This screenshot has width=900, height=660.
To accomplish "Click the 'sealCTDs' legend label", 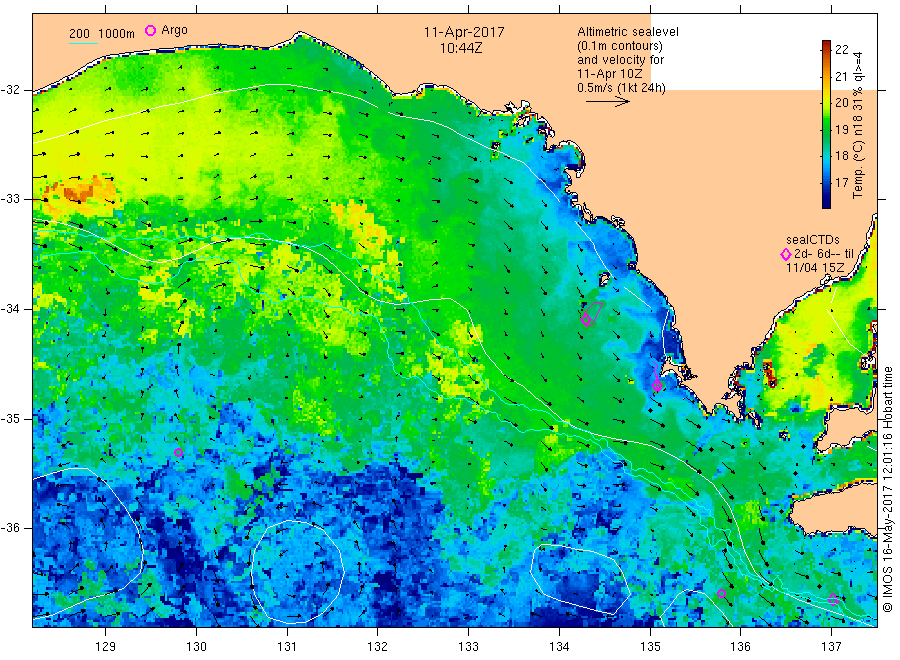I will point(812,240).
